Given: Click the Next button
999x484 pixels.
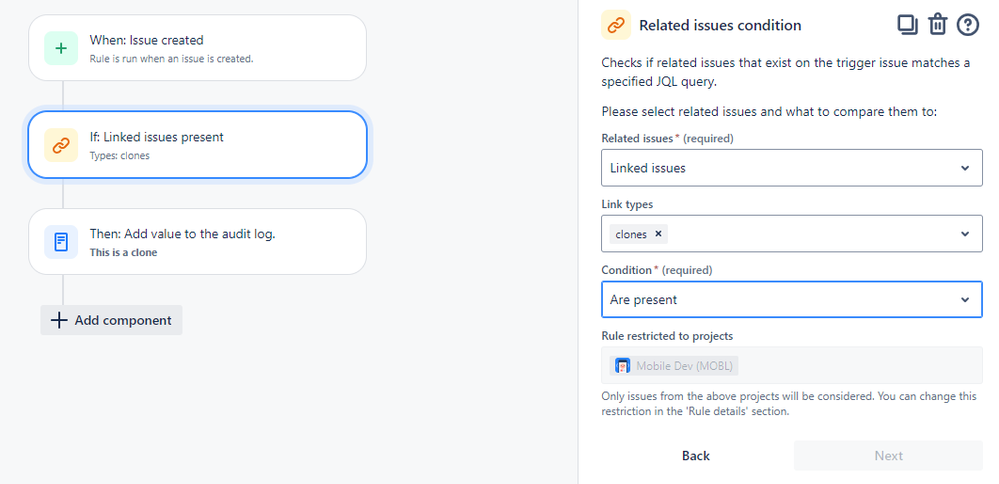Looking at the screenshot, I should click(888, 456).
